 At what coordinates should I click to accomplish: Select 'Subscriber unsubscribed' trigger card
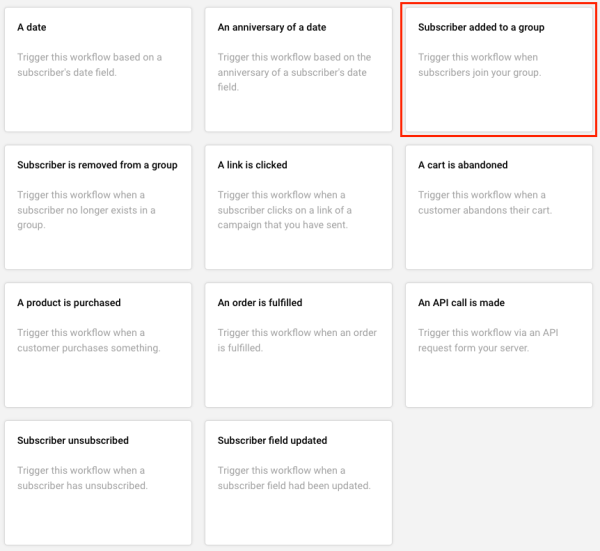[98, 483]
